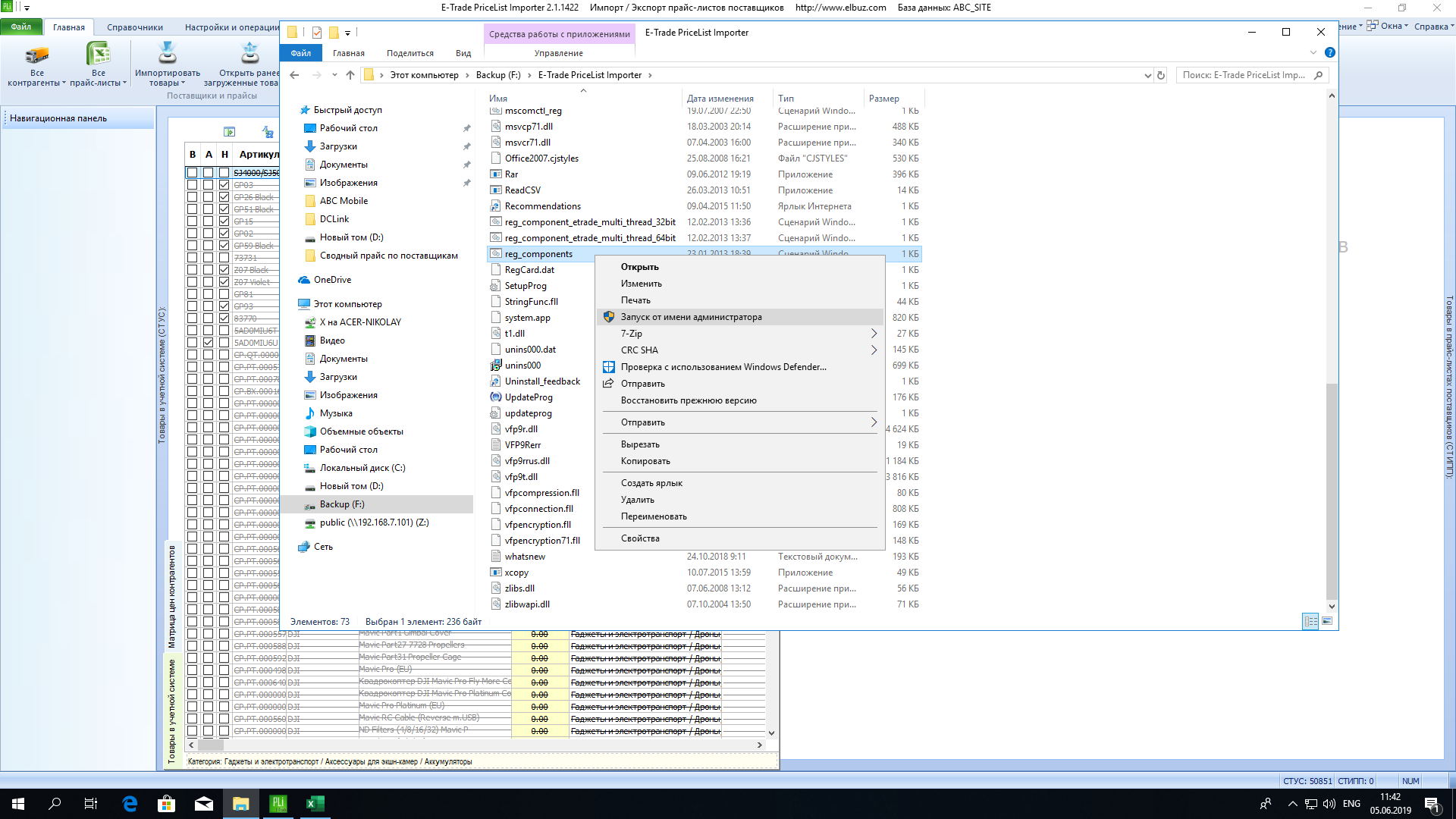
Task: Open Музыка folder in navigation pane
Action: (335, 413)
